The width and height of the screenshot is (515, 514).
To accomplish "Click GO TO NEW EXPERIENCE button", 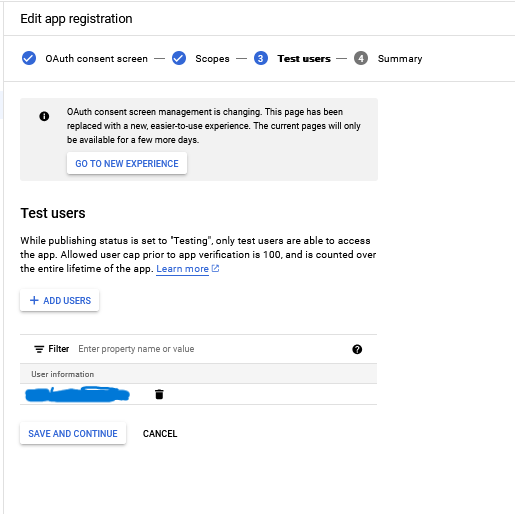I will click(127, 163).
